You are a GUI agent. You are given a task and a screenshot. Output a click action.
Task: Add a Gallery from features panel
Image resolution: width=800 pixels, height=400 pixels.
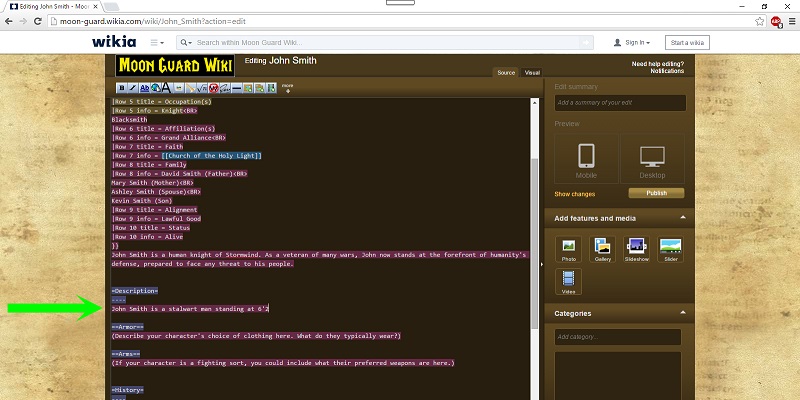[x=603, y=249]
